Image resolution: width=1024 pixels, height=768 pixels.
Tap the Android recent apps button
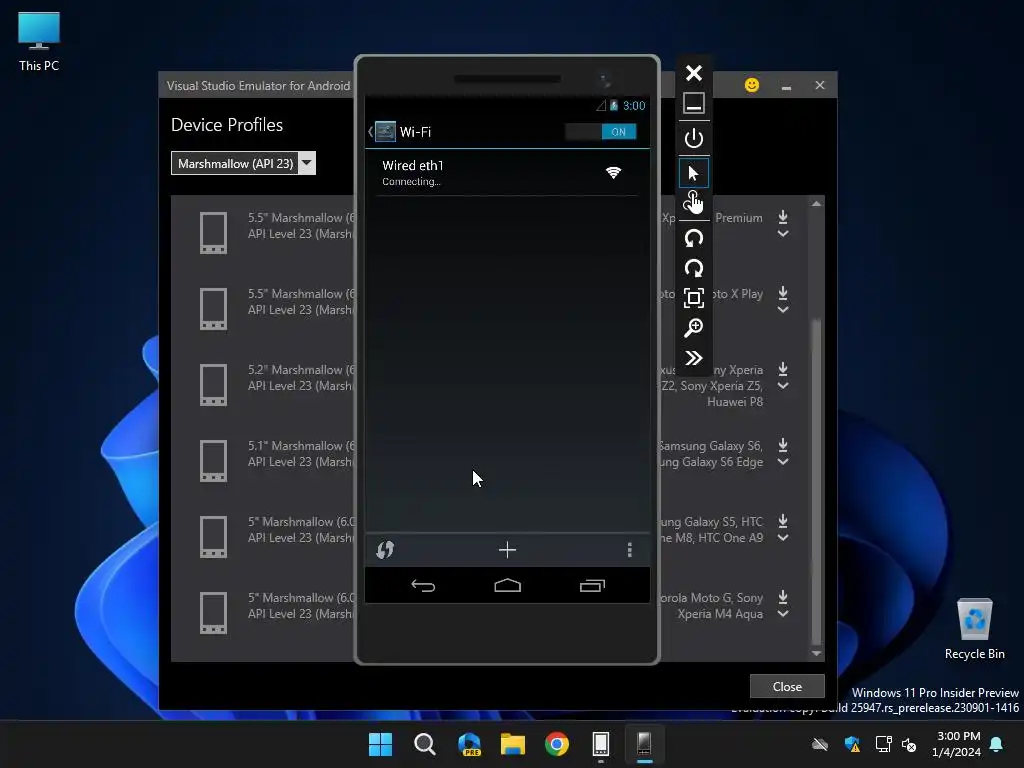click(x=592, y=586)
